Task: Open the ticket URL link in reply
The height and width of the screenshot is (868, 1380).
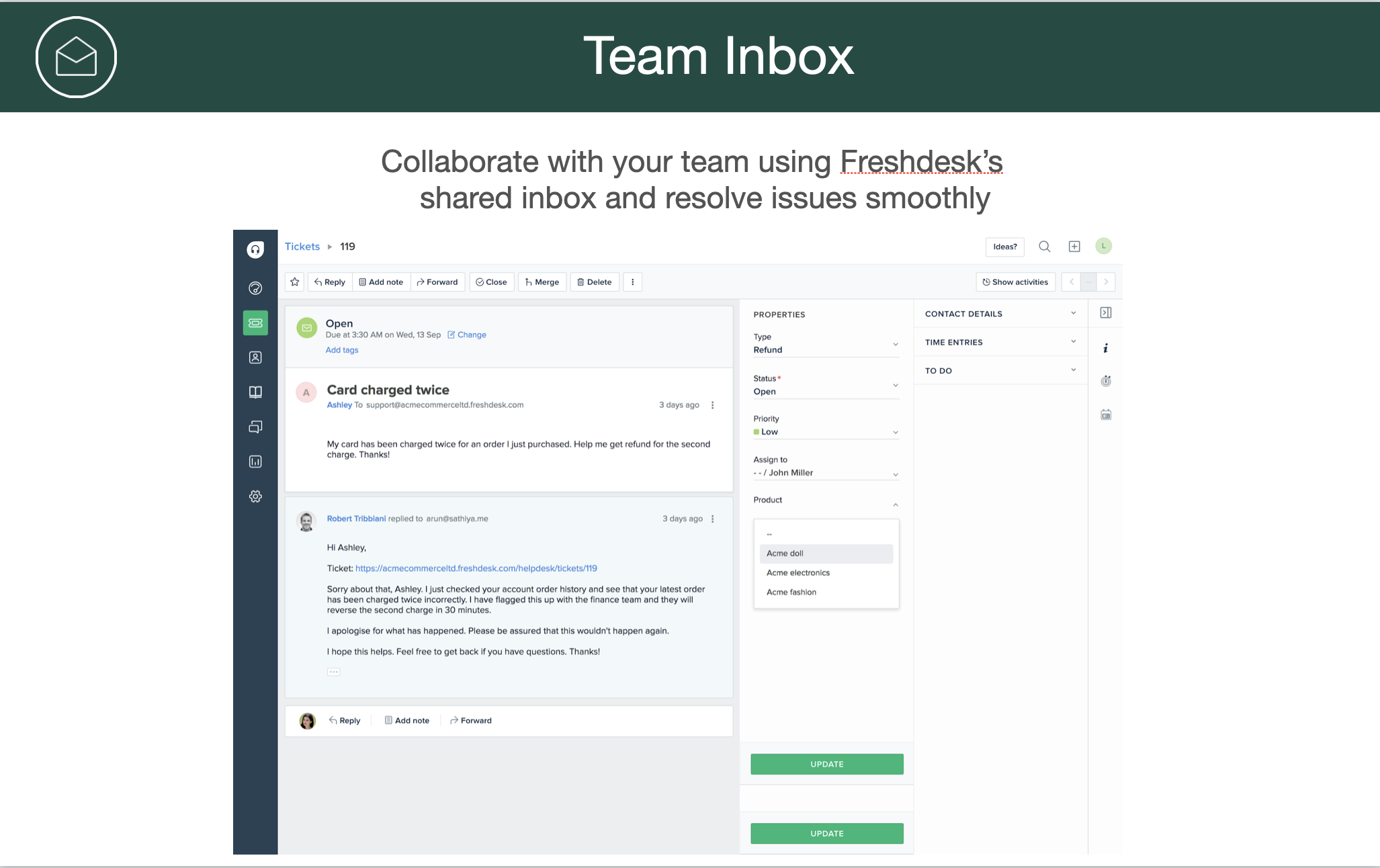Action: pyautogui.click(x=476, y=568)
